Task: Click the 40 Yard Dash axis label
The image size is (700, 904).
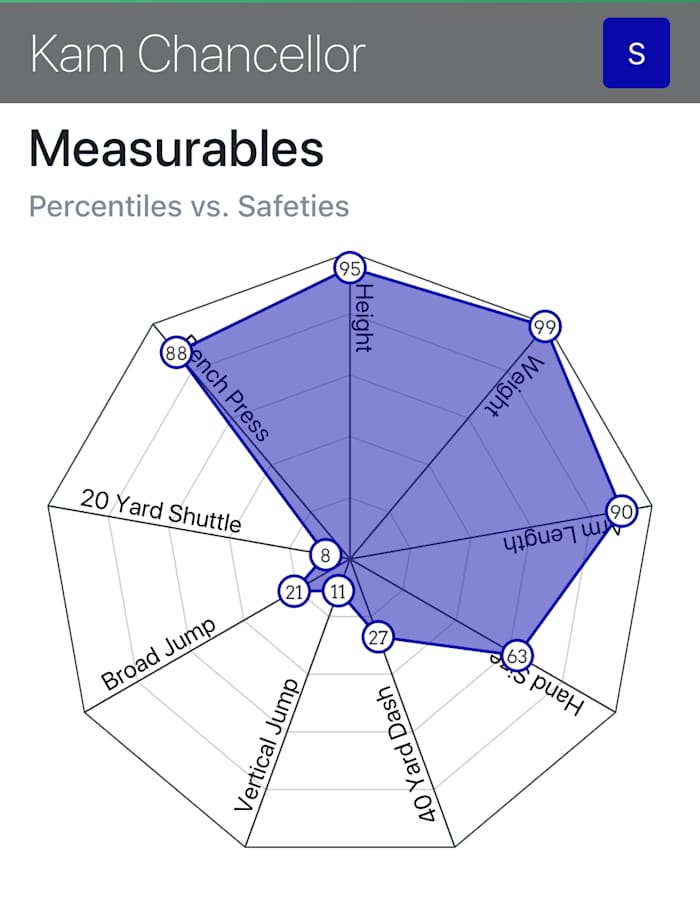Action: [407, 754]
